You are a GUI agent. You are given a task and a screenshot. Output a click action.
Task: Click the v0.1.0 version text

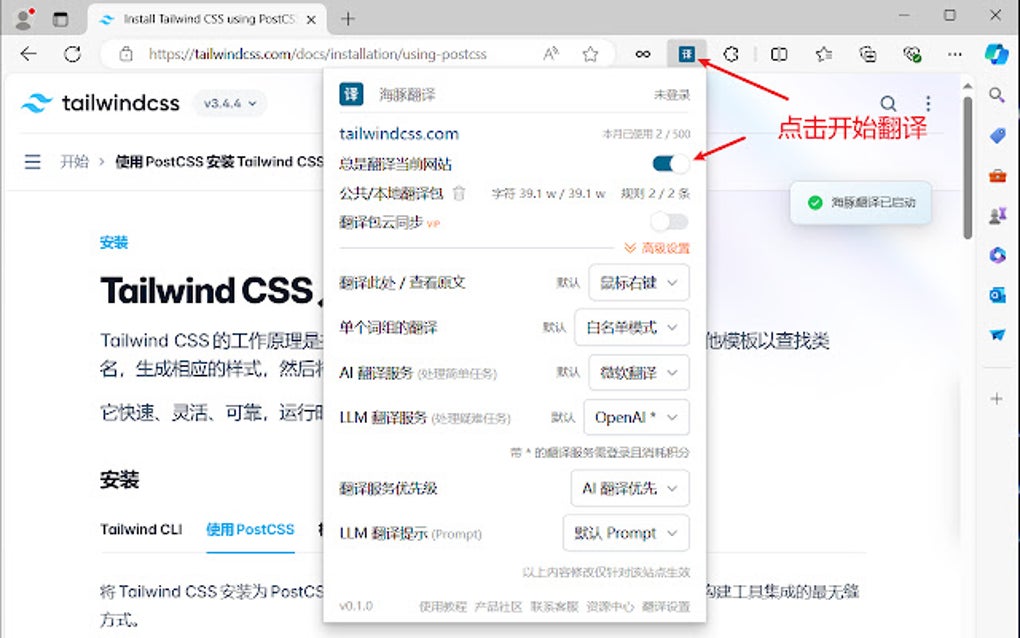click(356, 606)
